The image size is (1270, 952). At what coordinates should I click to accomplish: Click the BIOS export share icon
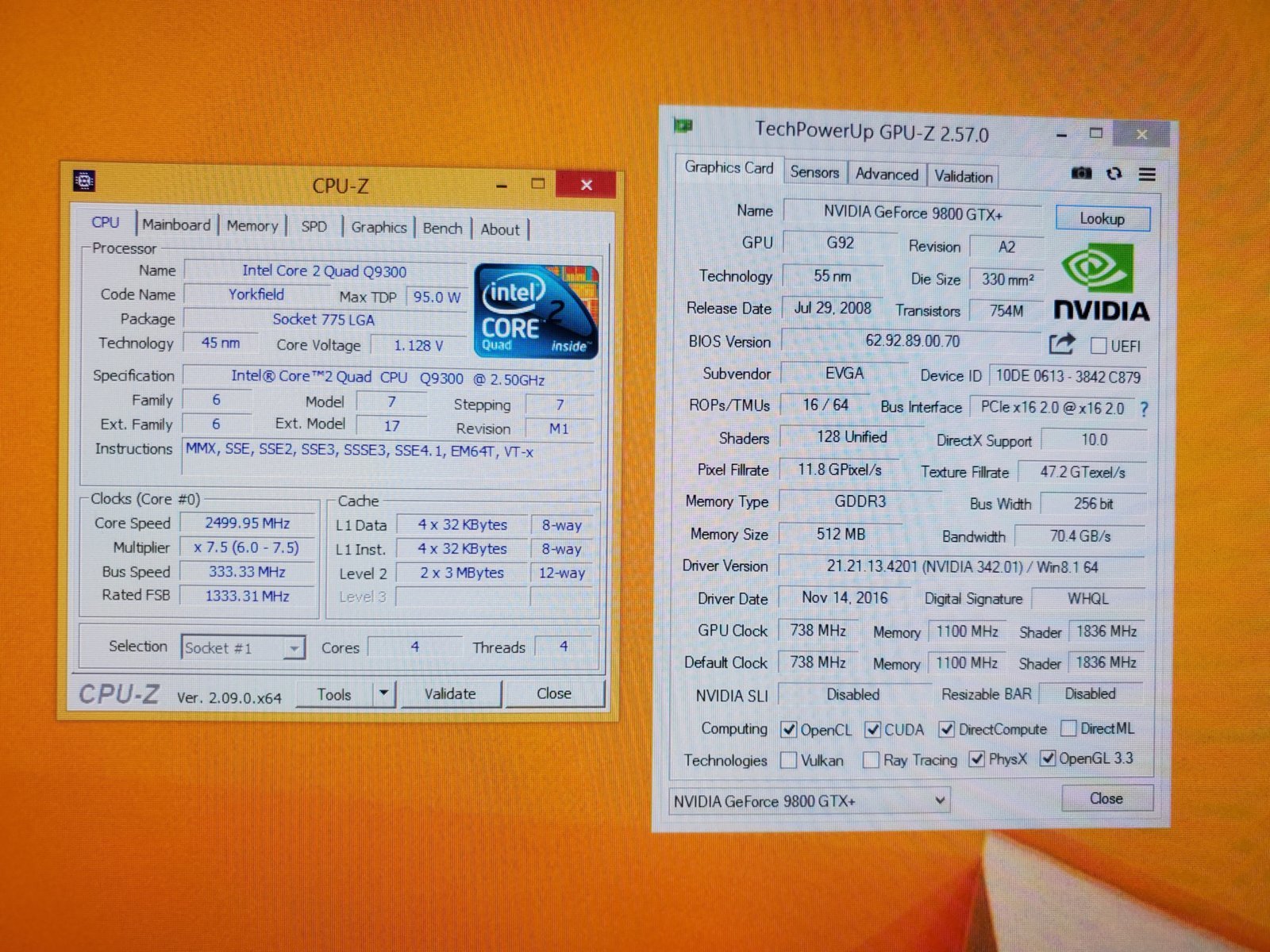pos(1062,344)
